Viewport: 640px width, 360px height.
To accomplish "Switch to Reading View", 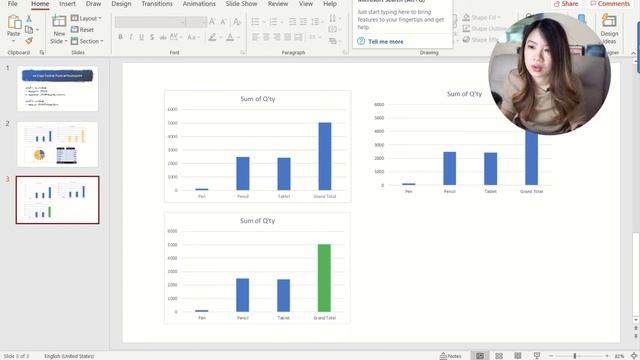I will [x=518, y=356].
